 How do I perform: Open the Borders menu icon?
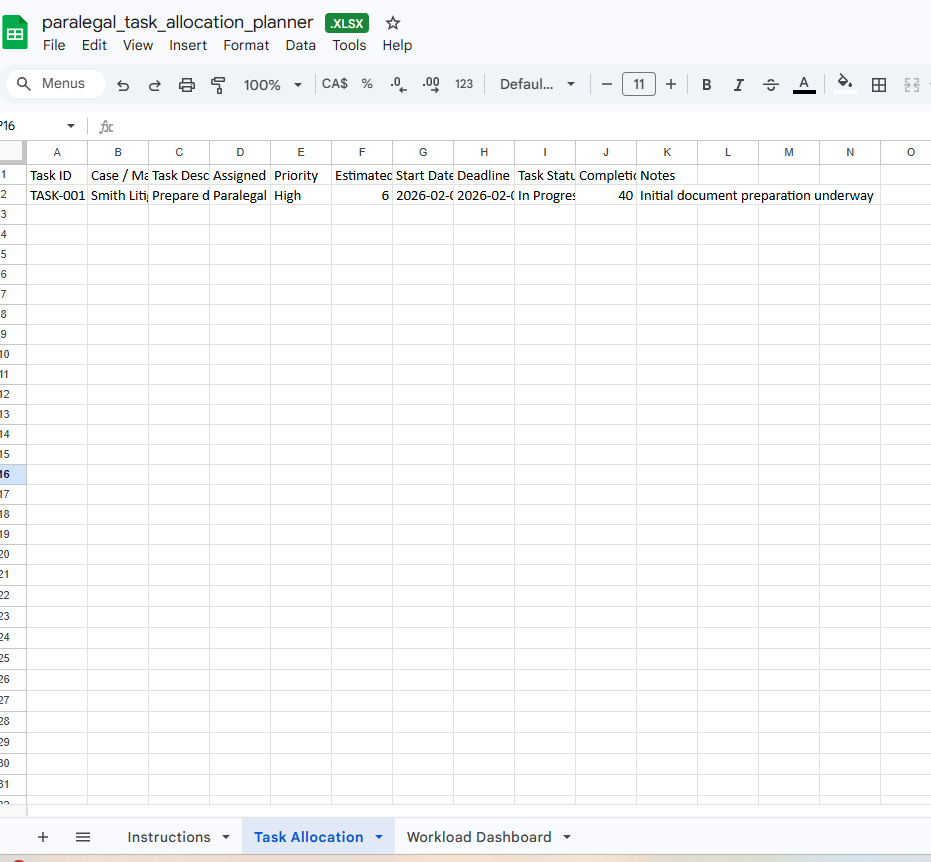click(x=878, y=84)
